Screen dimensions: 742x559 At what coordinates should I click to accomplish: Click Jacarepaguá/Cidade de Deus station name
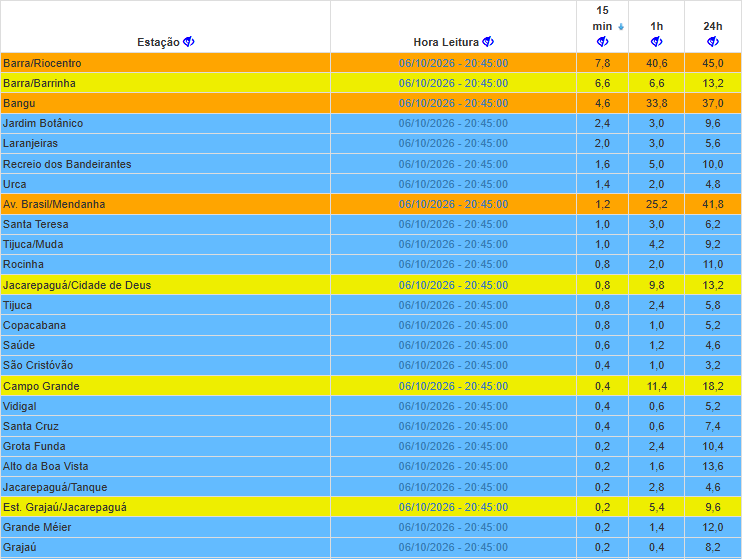(x=77, y=285)
